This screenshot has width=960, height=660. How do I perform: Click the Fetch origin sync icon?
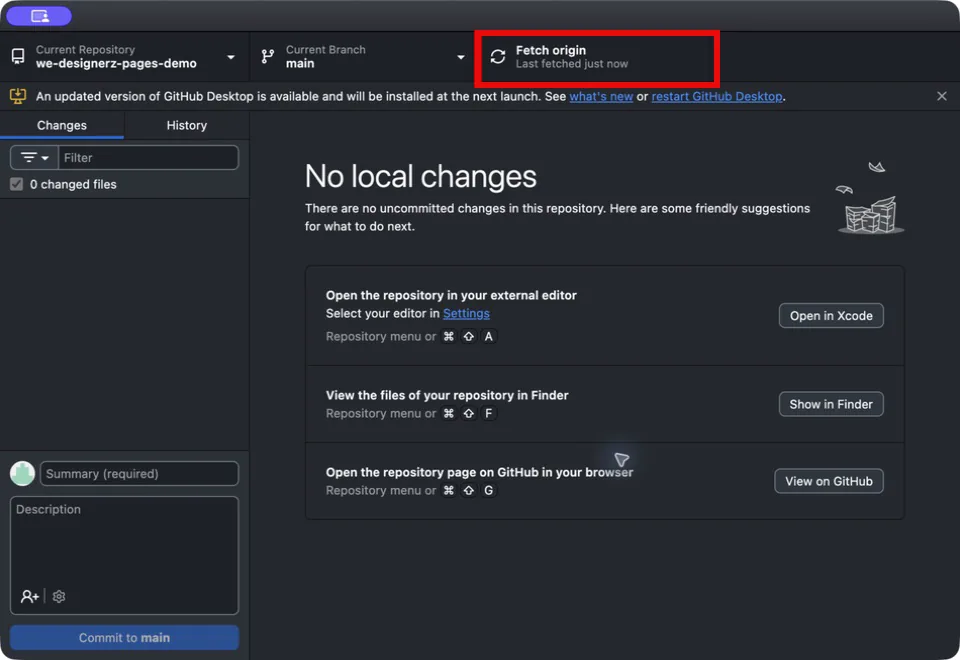[x=498, y=57]
